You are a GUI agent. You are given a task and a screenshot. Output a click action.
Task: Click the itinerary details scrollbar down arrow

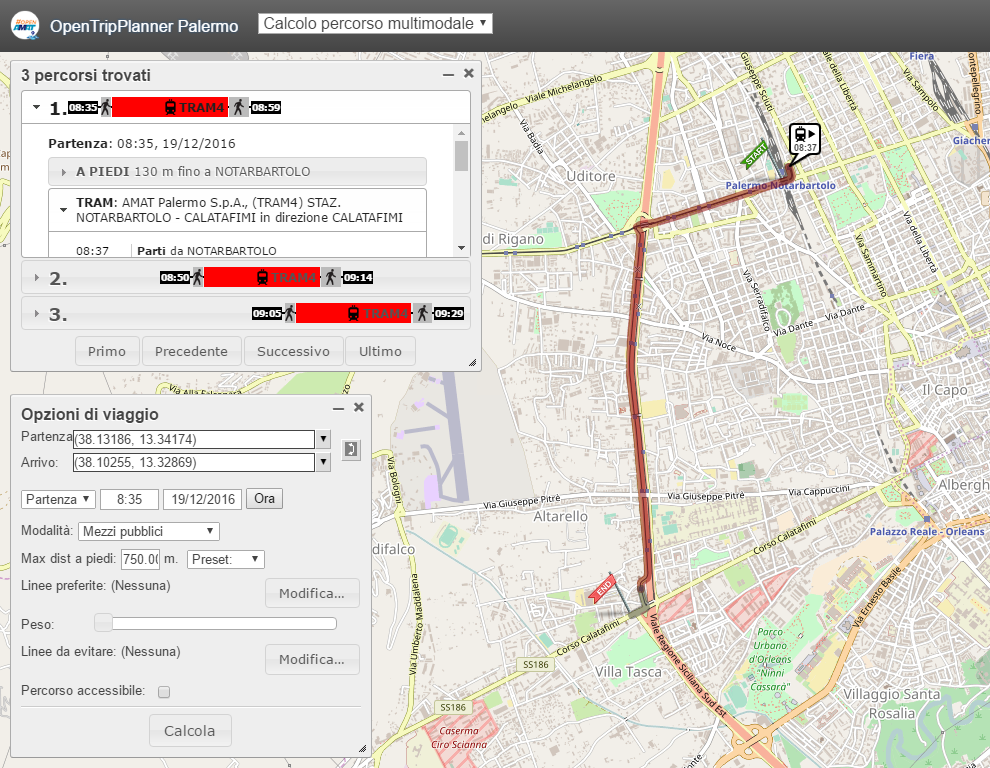(x=462, y=248)
